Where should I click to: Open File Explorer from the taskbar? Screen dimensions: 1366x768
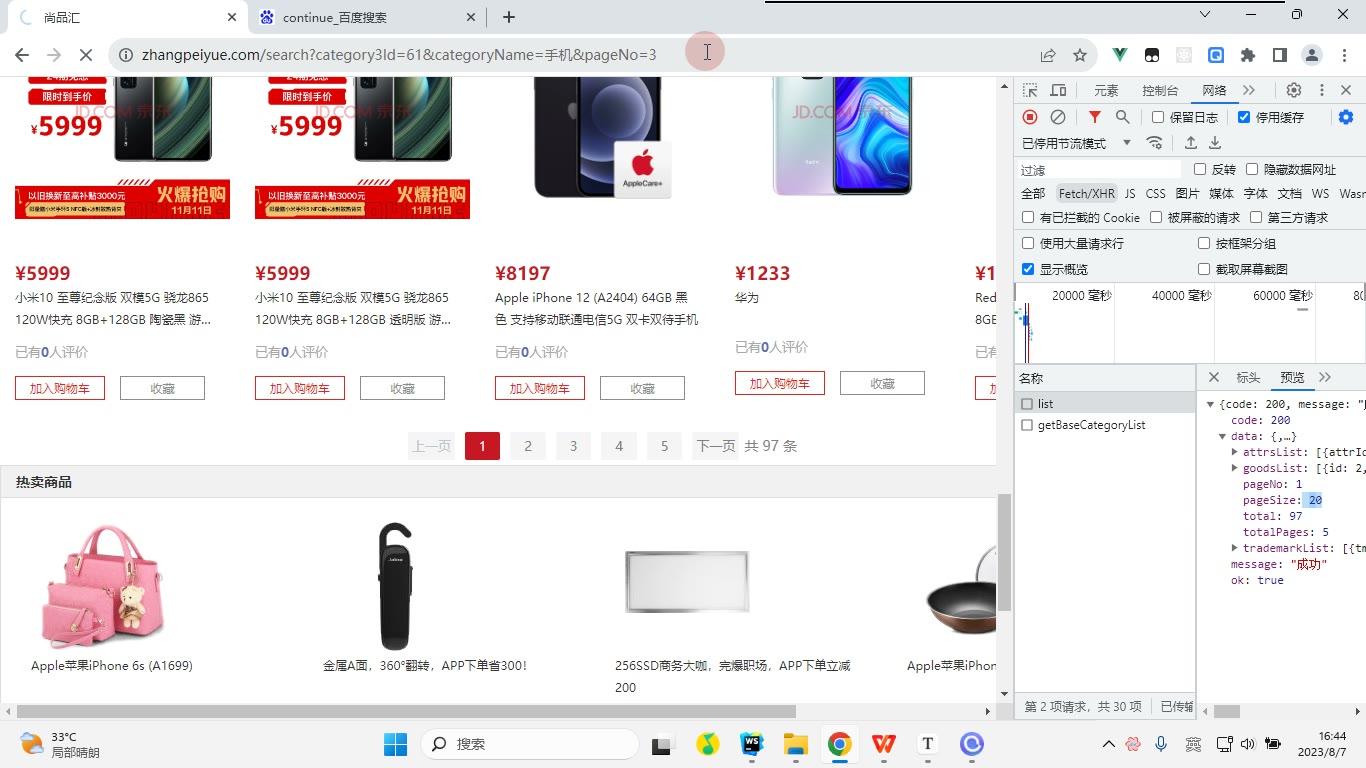[796, 744]
